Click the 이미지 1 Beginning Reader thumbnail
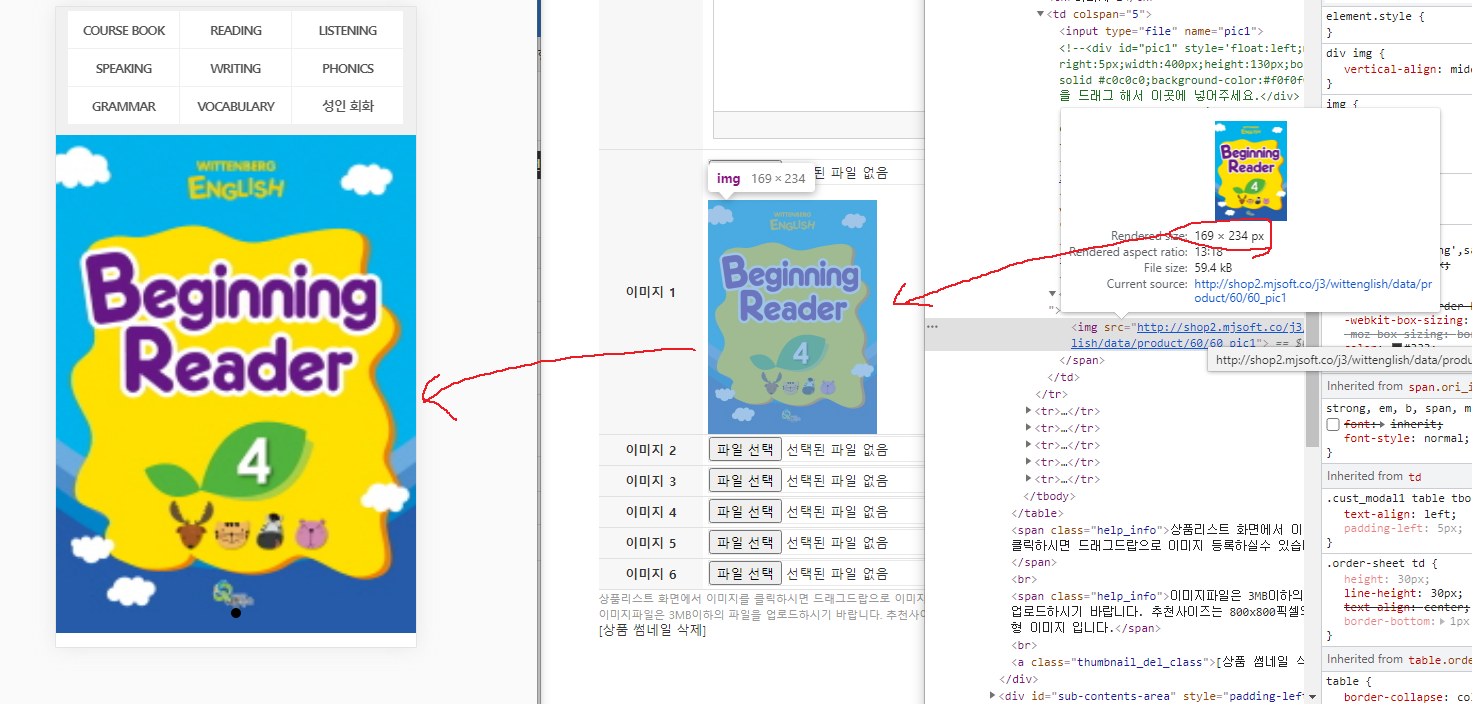1472x704 pixels. 792,317
